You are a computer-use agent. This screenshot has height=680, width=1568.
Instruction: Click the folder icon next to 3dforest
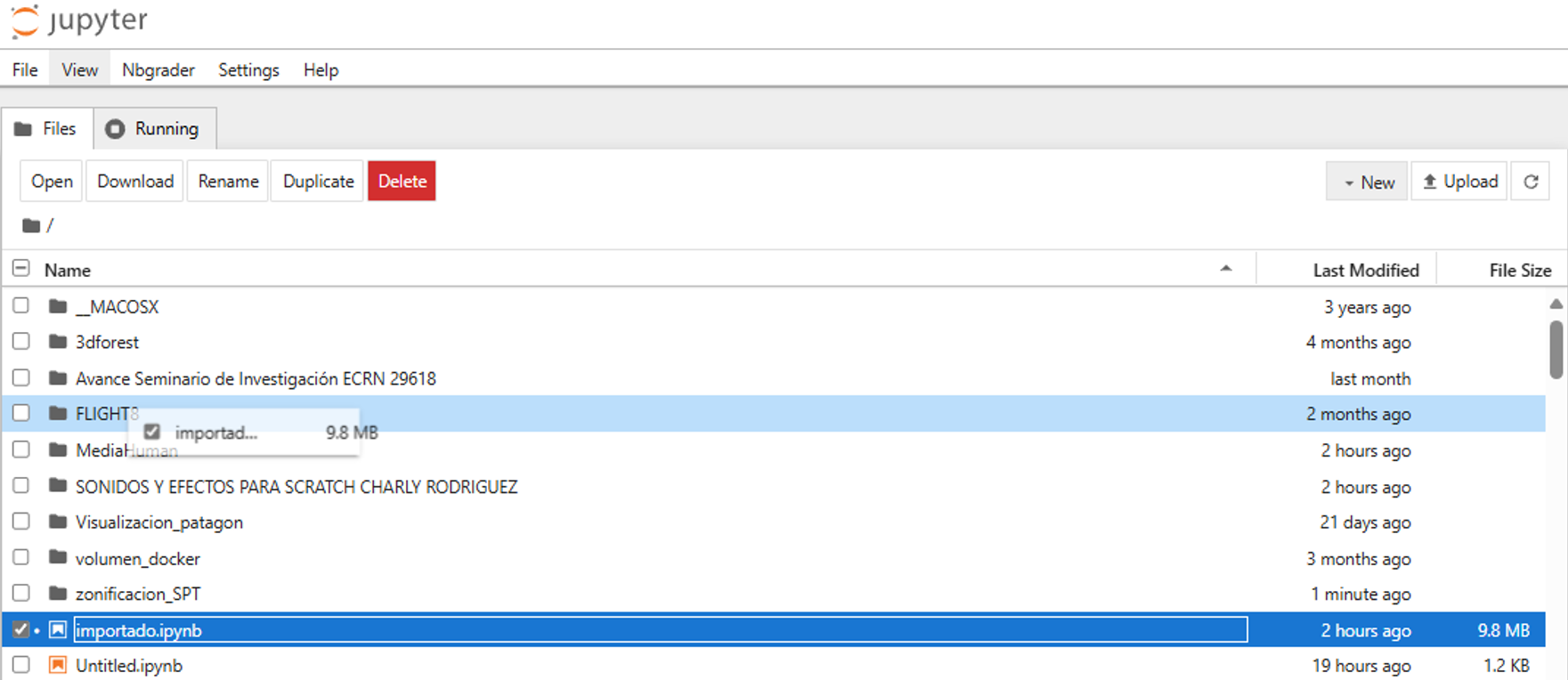(59, 342)
